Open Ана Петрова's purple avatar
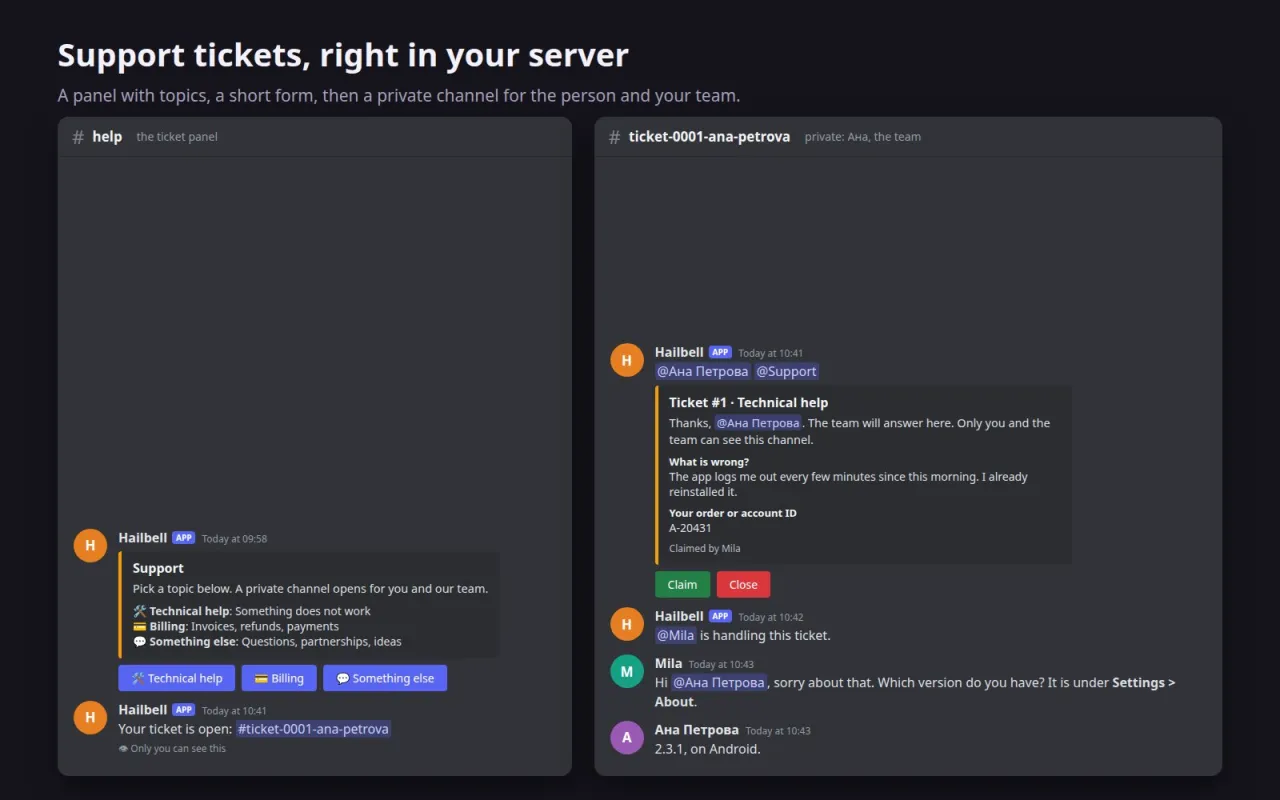The height and width of the screenshot is (800, 1280). [x=627, y=738]
